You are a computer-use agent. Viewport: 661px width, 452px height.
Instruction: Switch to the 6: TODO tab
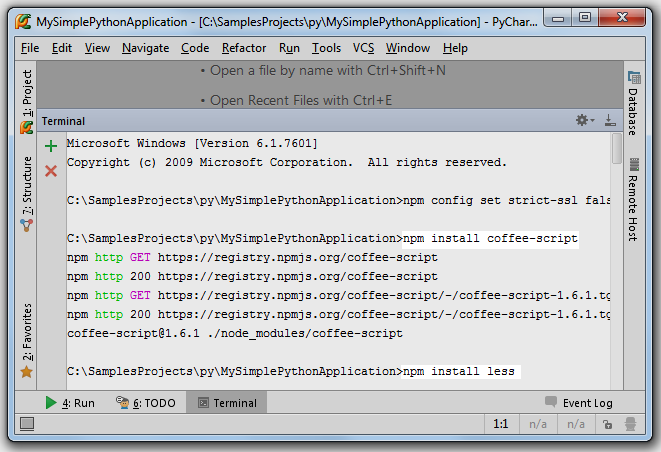146,403
